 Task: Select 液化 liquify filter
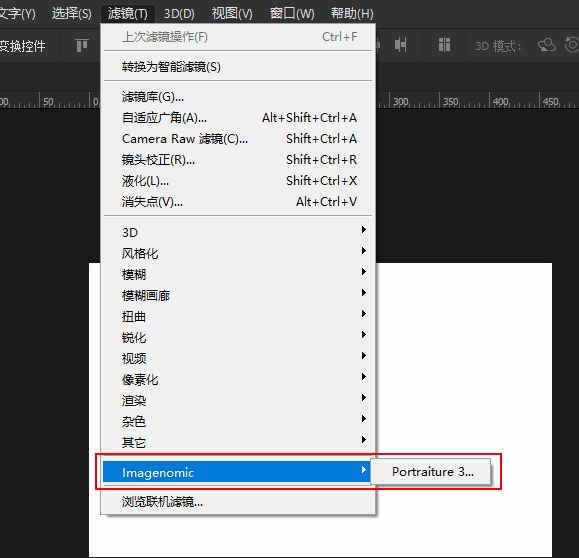(238, 181)
